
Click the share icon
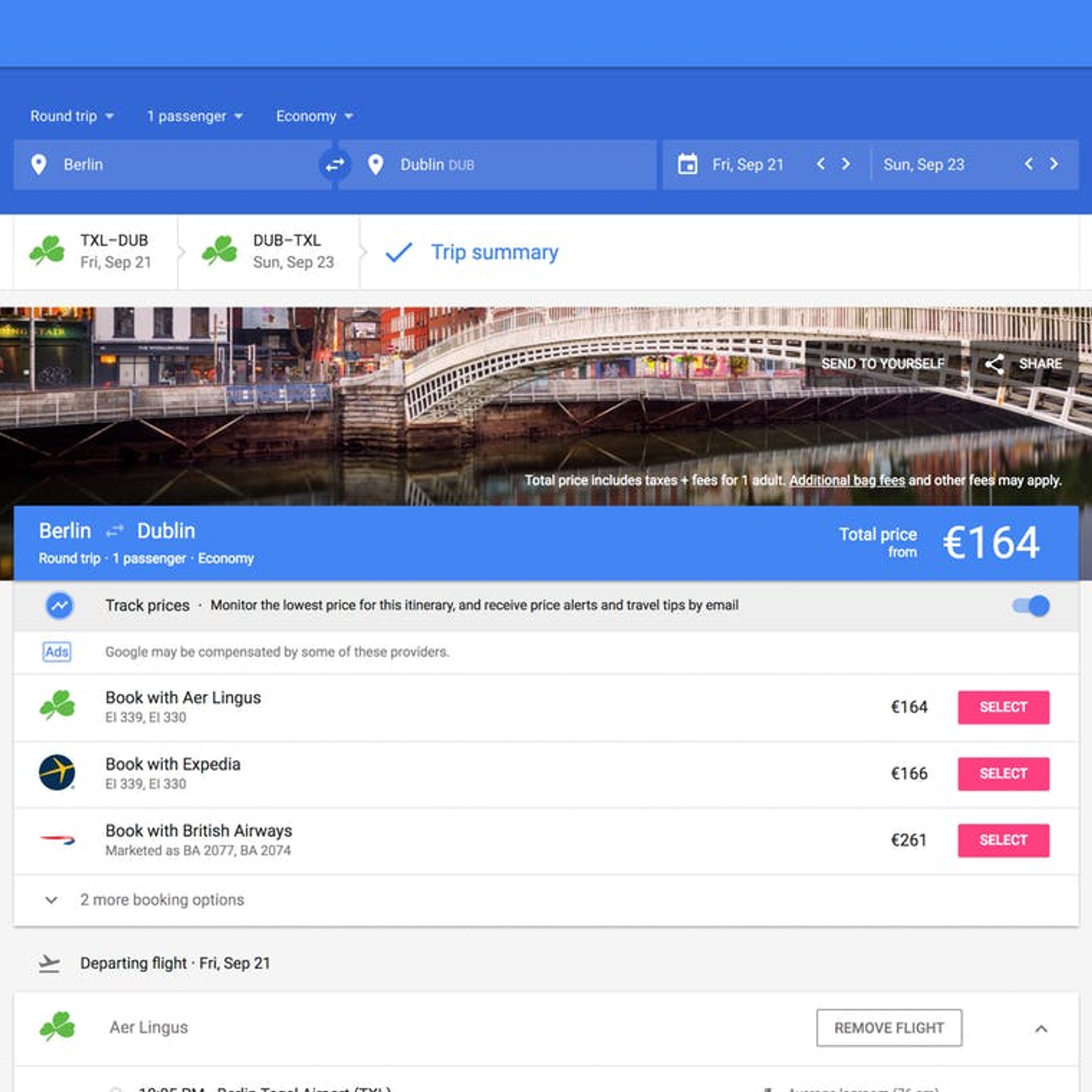994,364
